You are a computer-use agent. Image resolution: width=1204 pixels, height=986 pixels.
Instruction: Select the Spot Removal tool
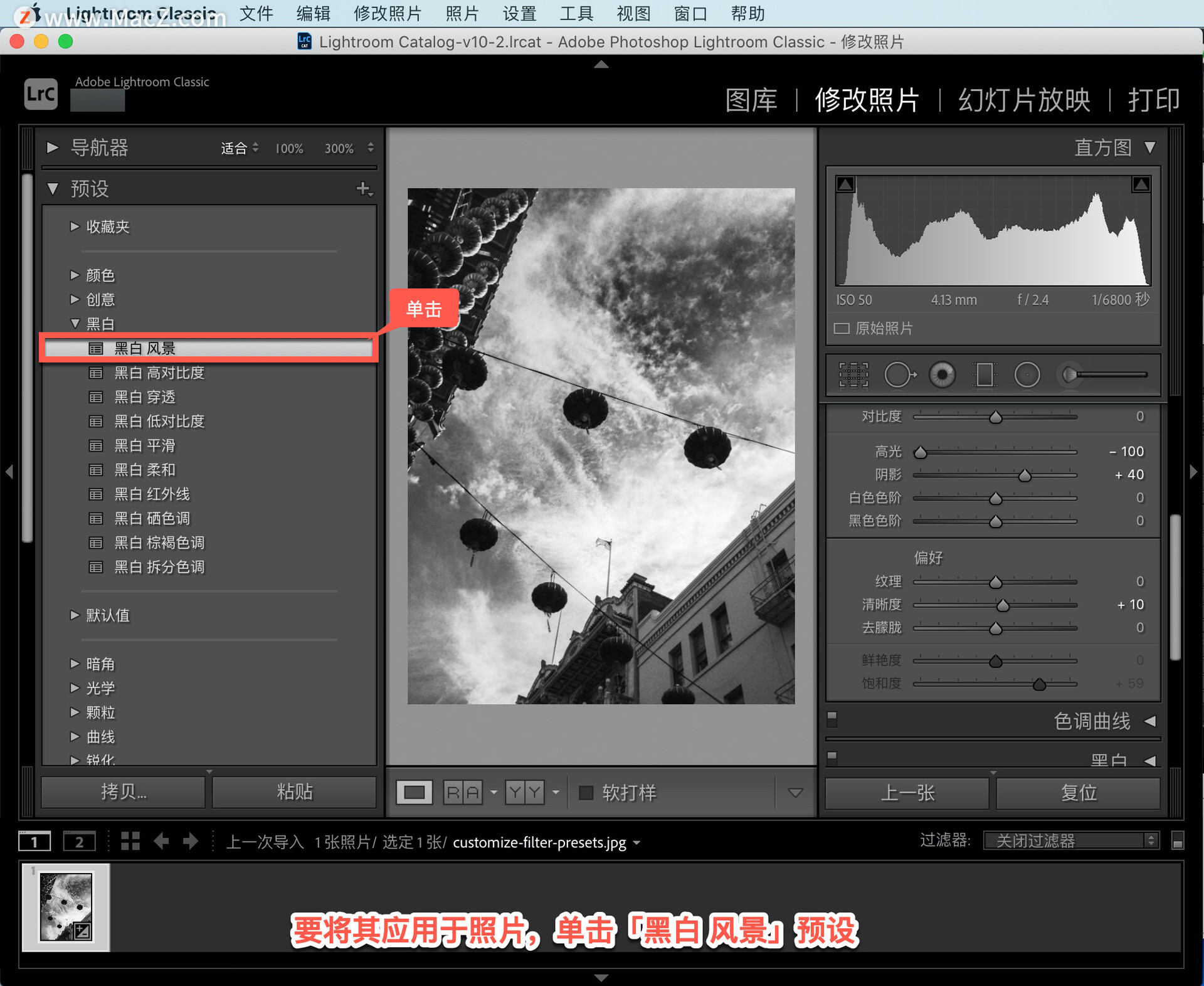point(899,375)
